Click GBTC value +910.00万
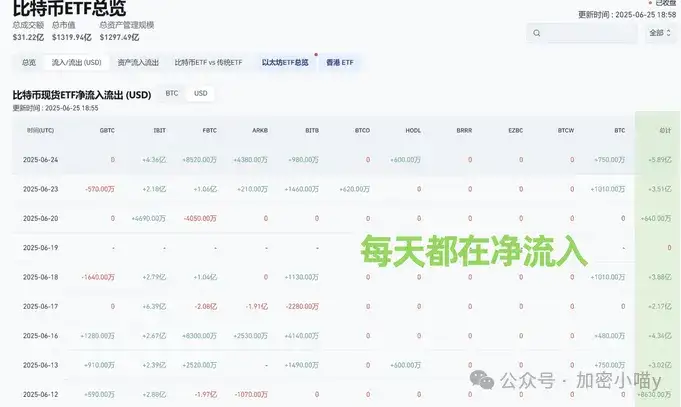The width and height of the screenshot is (681, 407). click(x=99, y=365)
